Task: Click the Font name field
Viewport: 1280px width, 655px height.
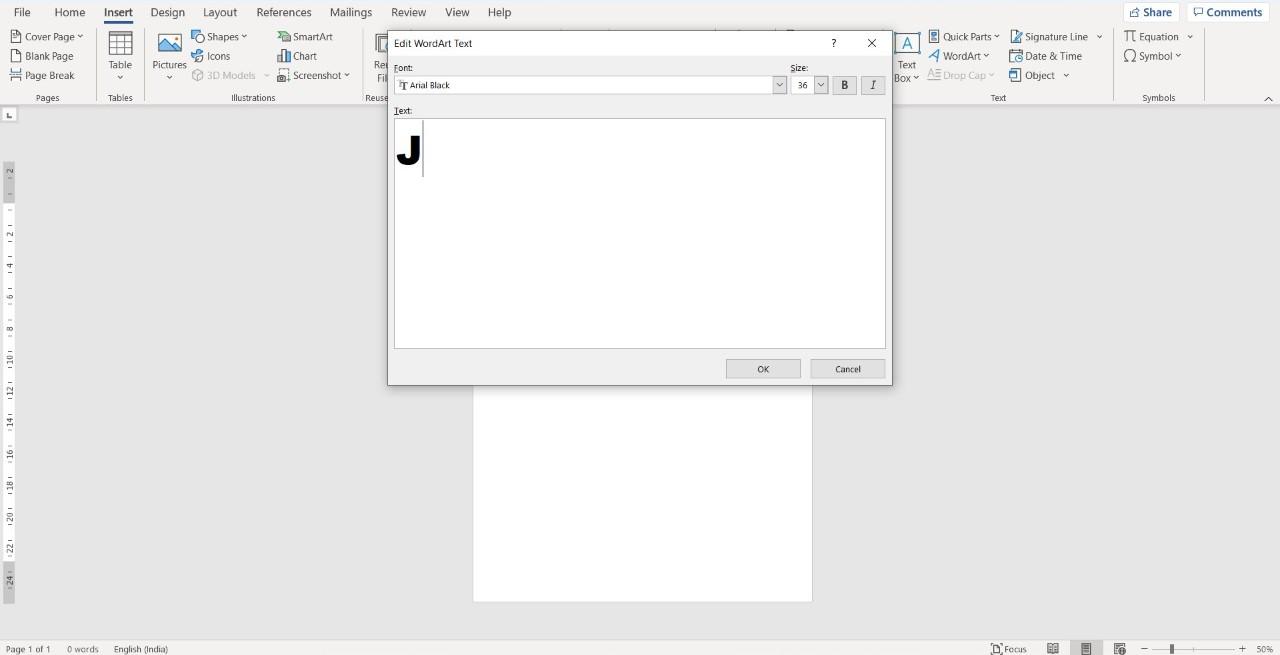Action: click(x=583, y=85)
